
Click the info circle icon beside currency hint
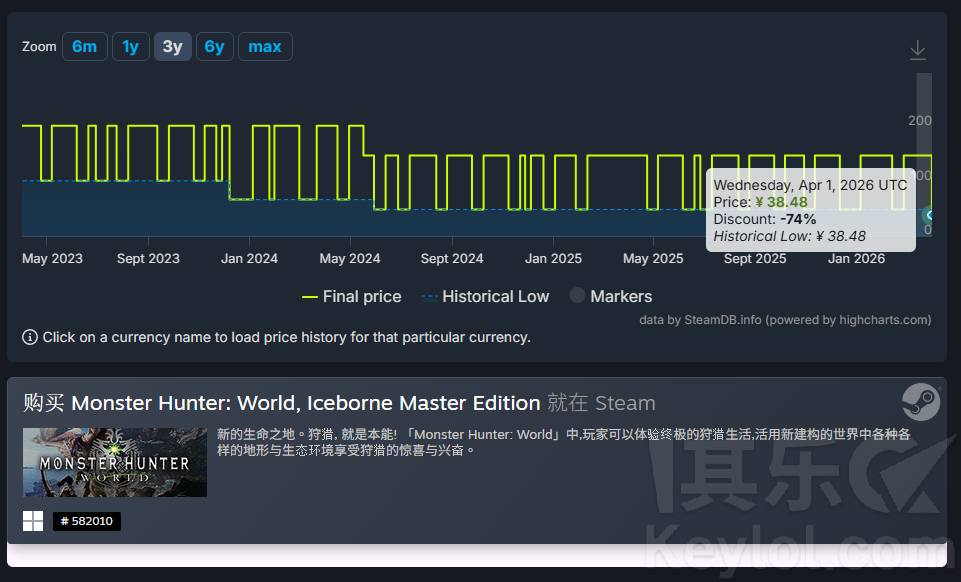[30, 337]
